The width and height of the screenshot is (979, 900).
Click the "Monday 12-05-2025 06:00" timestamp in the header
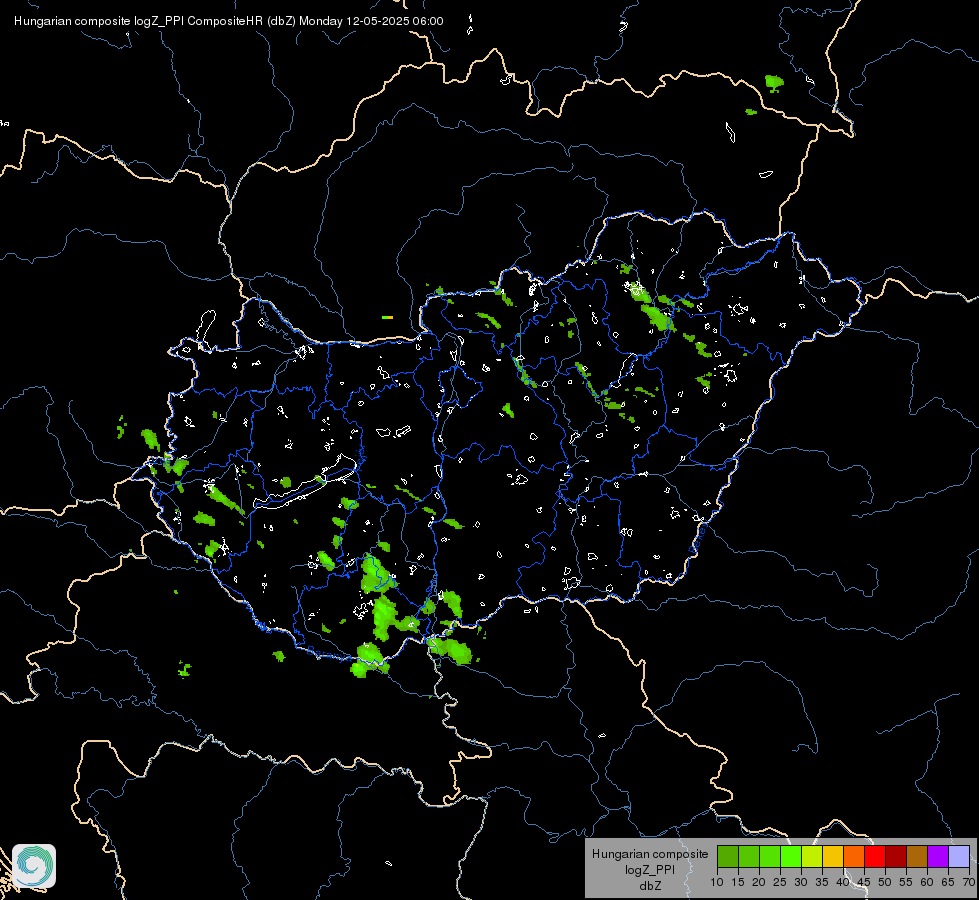[371, 21]
